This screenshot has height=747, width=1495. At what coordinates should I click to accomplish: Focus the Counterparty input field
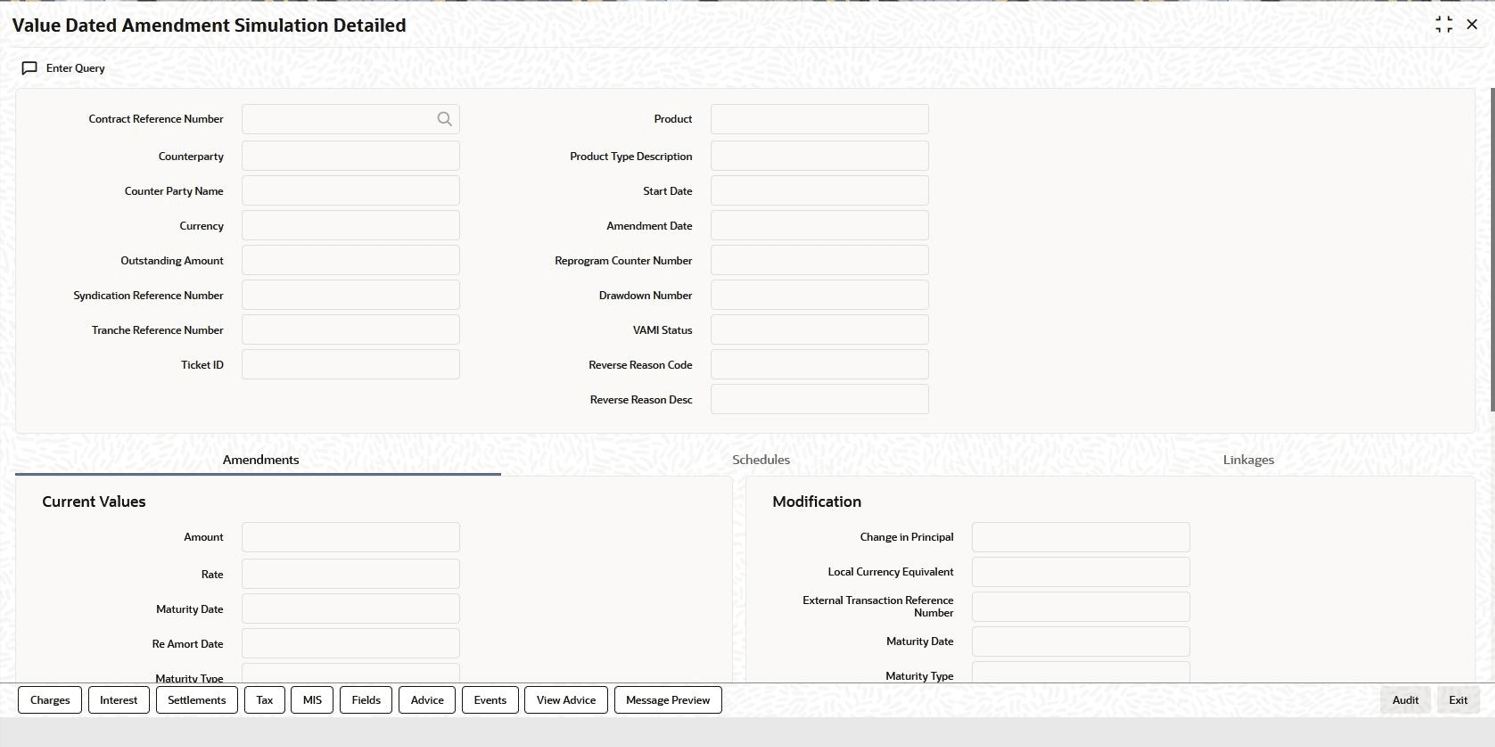coord(351,156)
